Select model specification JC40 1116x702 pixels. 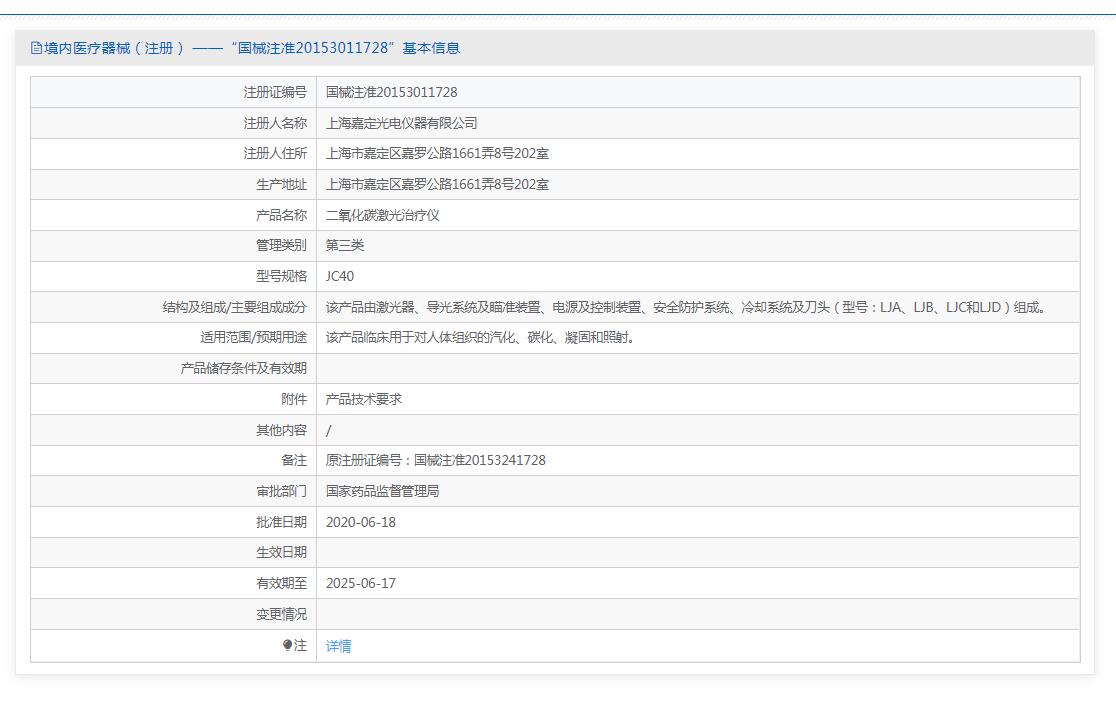[x=340, y=277]
